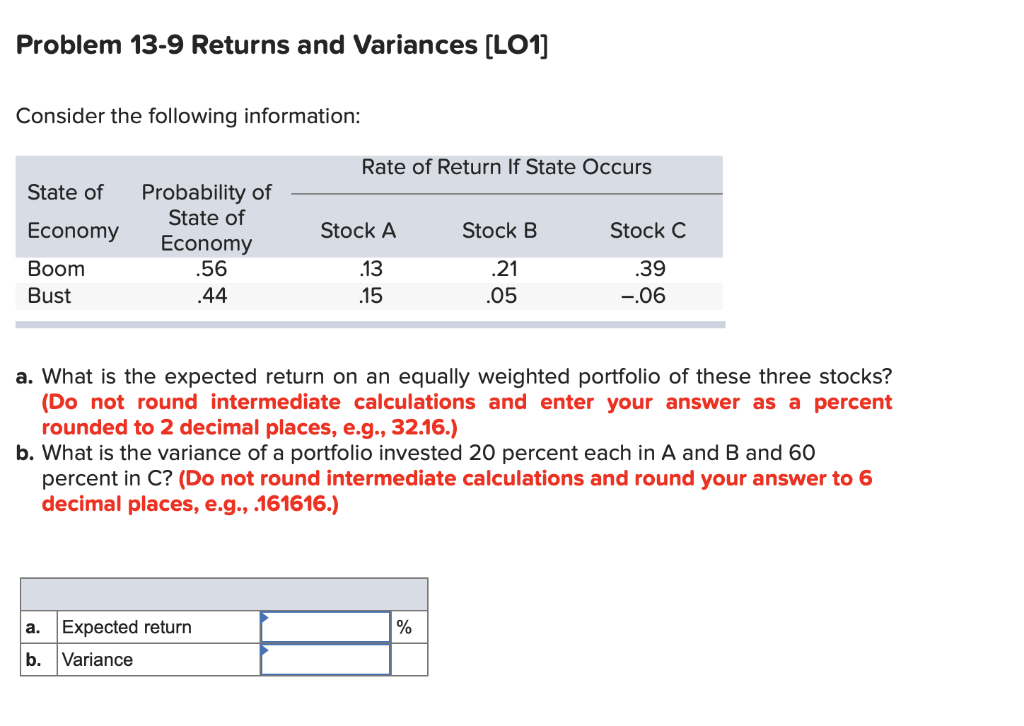Click the Boom probability value .56
This screenshot has width=1024, height=726.
tap(211, 269)
